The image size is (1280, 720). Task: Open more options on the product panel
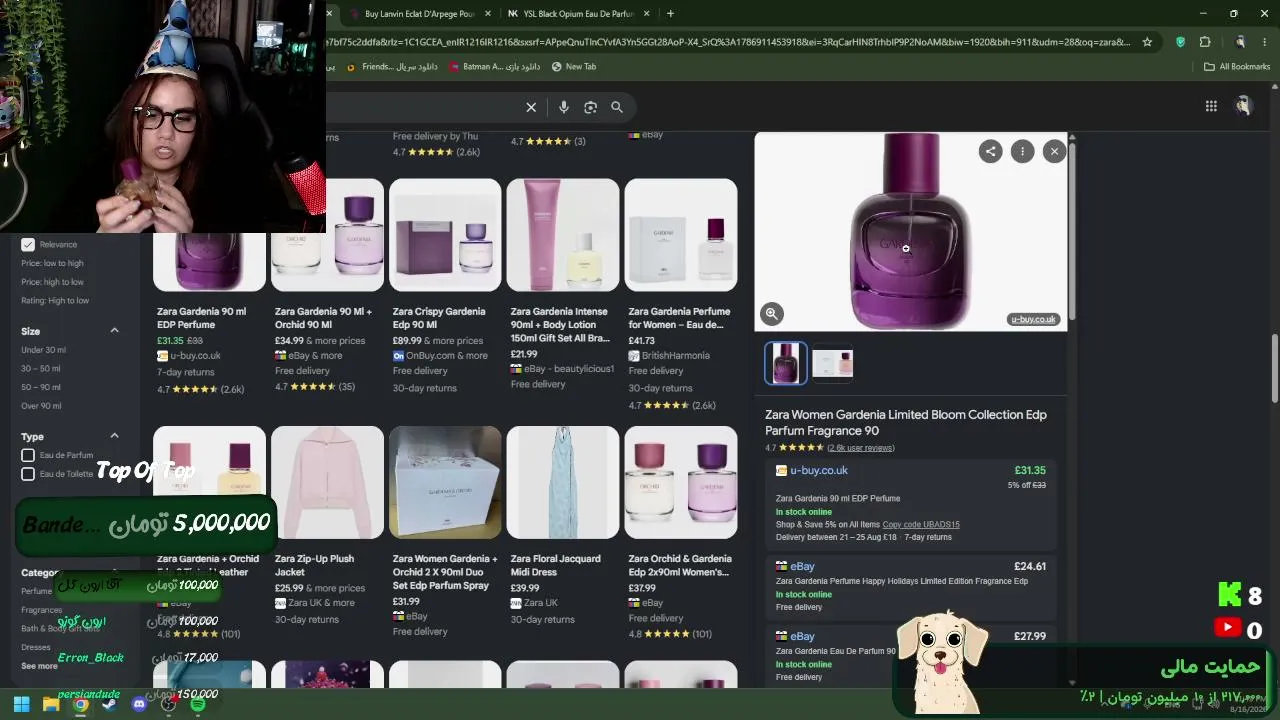(x=1022, y=151)
